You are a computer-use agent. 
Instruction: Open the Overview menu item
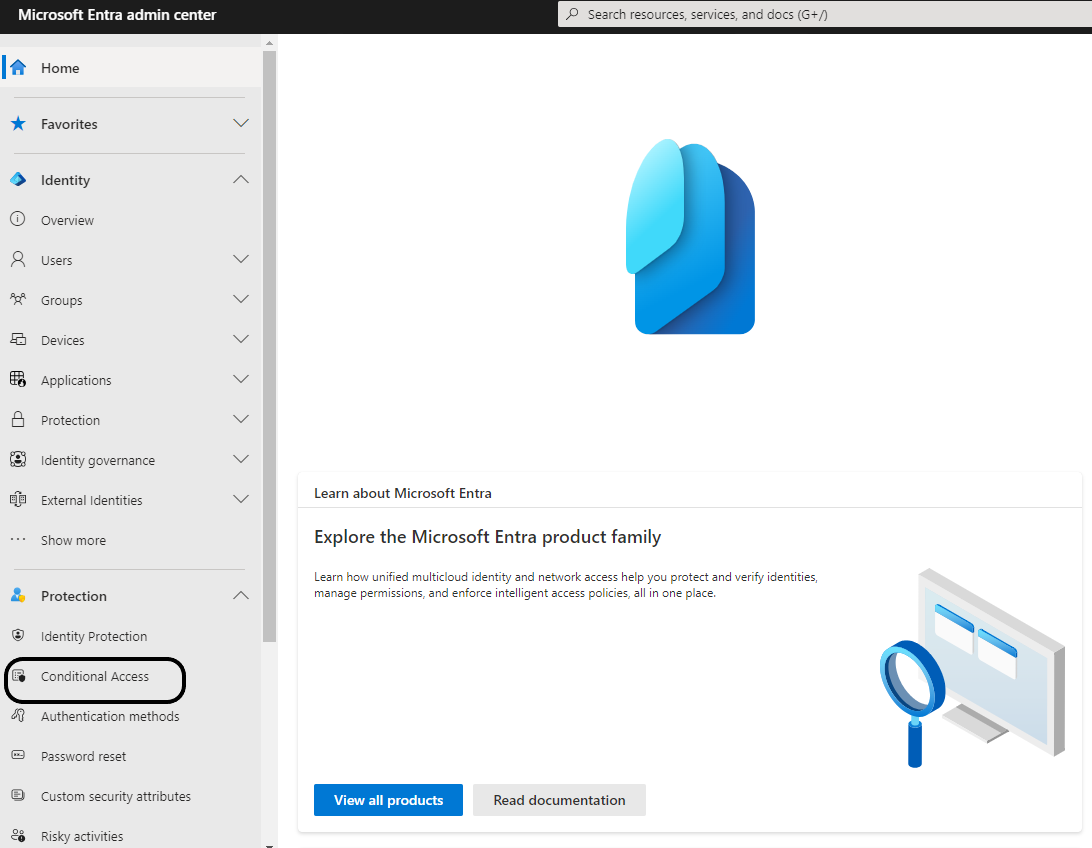pos(131,220)
